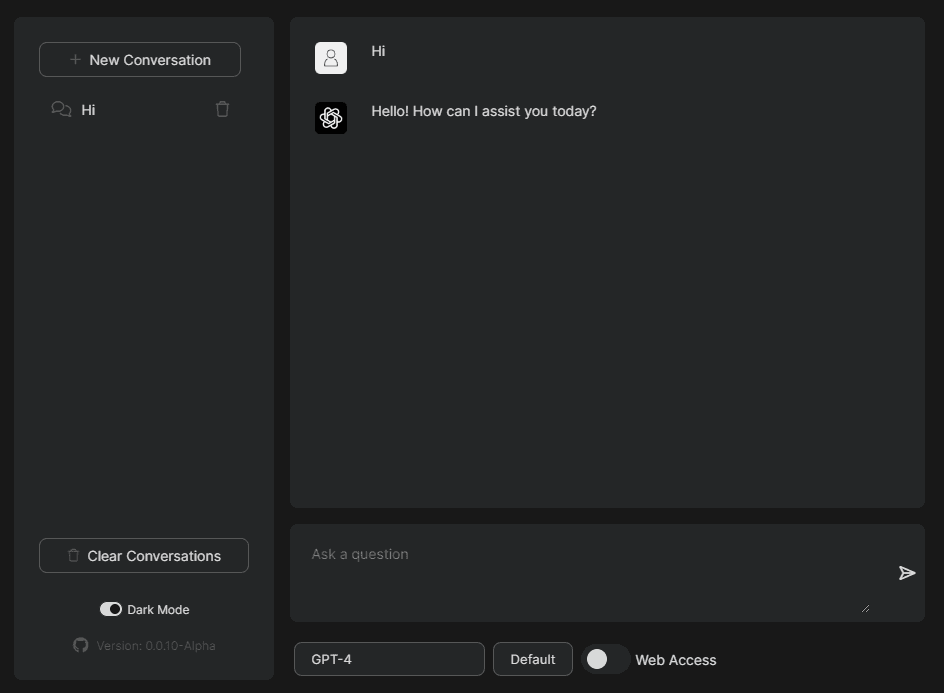Image resolution: width=944 pixels, height=693 pixels.
Task: Click trash icon inside Clear Conversations button
Action: coord(73,556)
